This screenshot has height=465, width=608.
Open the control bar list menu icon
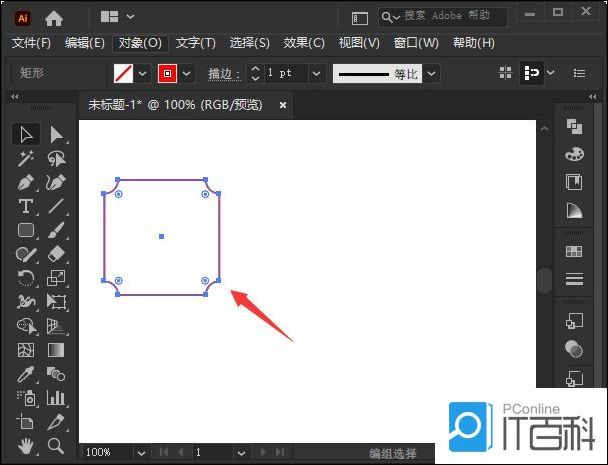pos(579,73)
